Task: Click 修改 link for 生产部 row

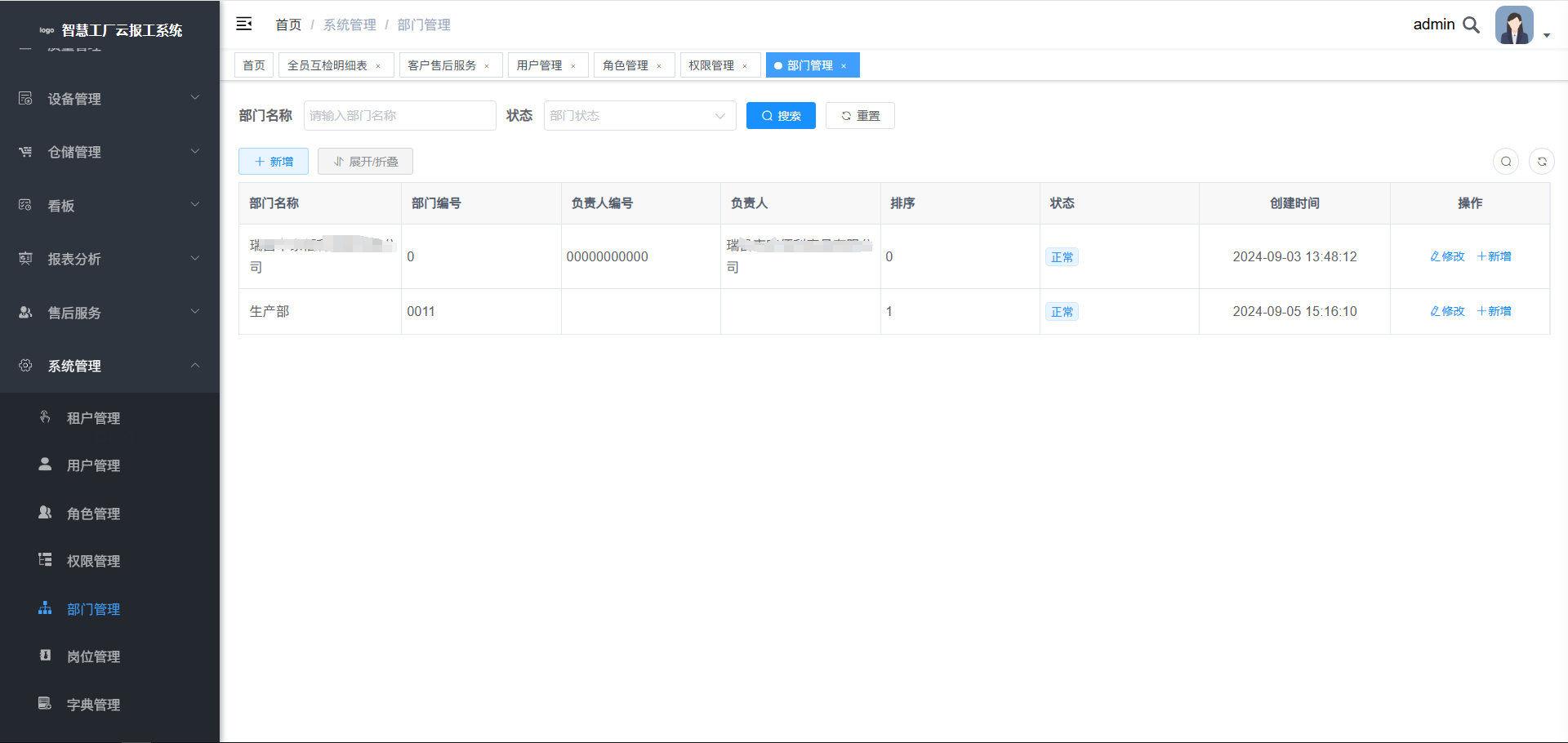Action: 1447,311
